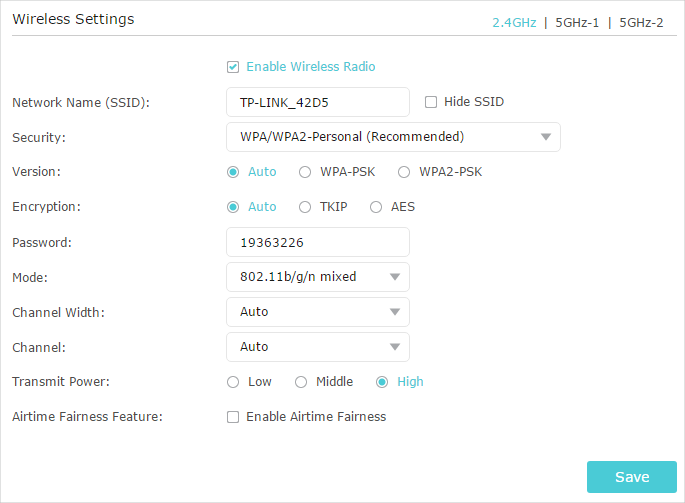Open the Security type dropdown
The width and height of the screenshot is (685, 503).
pyautogui.click(x=393, y=137)
